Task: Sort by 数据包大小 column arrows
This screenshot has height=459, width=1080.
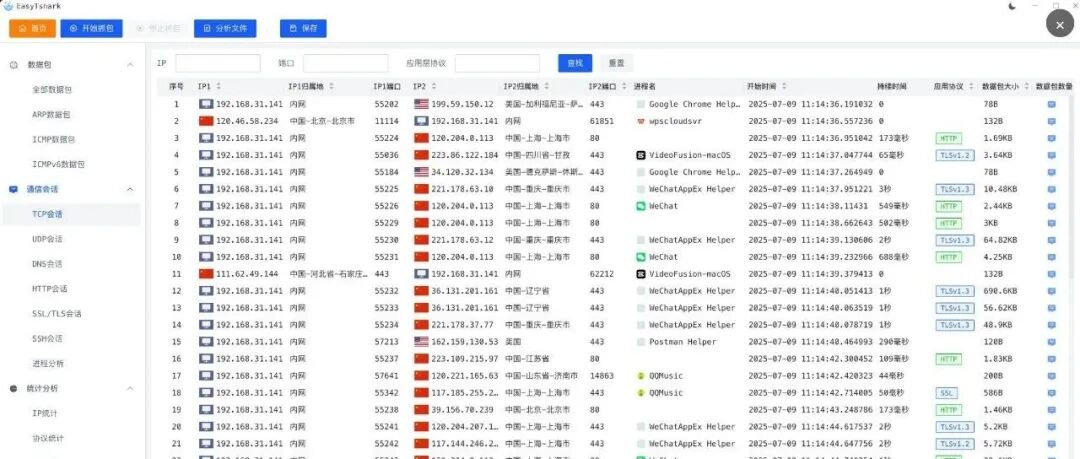Action: (x=1027, y=87)
